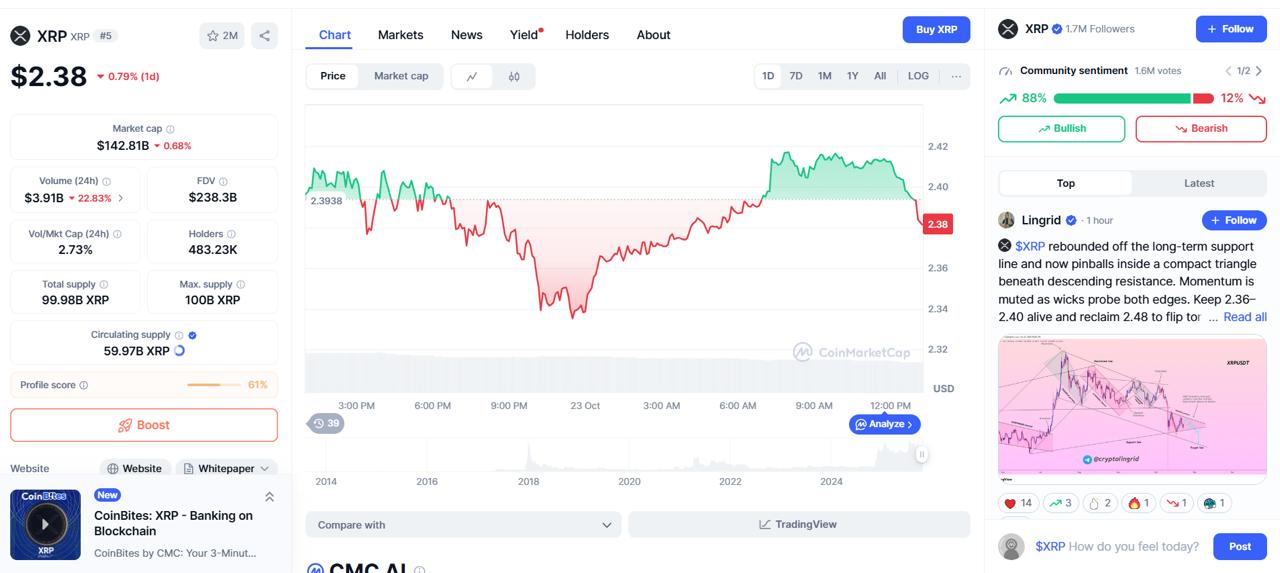The width and height of the screenshot is (1280, 573).
Task: Switch the feed to Latest posts
Action: pyautogui.click(x=1198, y=183)
